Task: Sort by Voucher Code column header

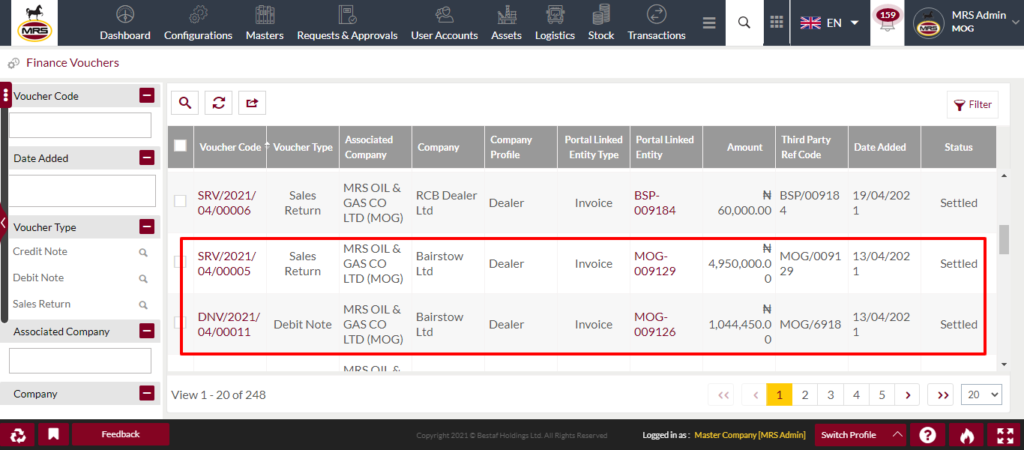Action: pyautogui.click(x=230, y=148)
